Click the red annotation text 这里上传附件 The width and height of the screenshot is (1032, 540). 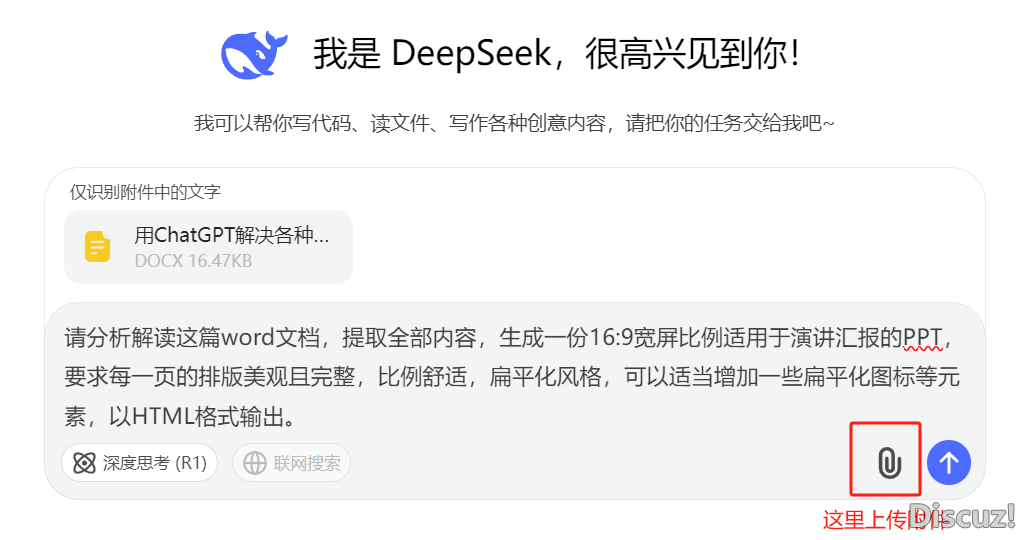pos(880,520)
